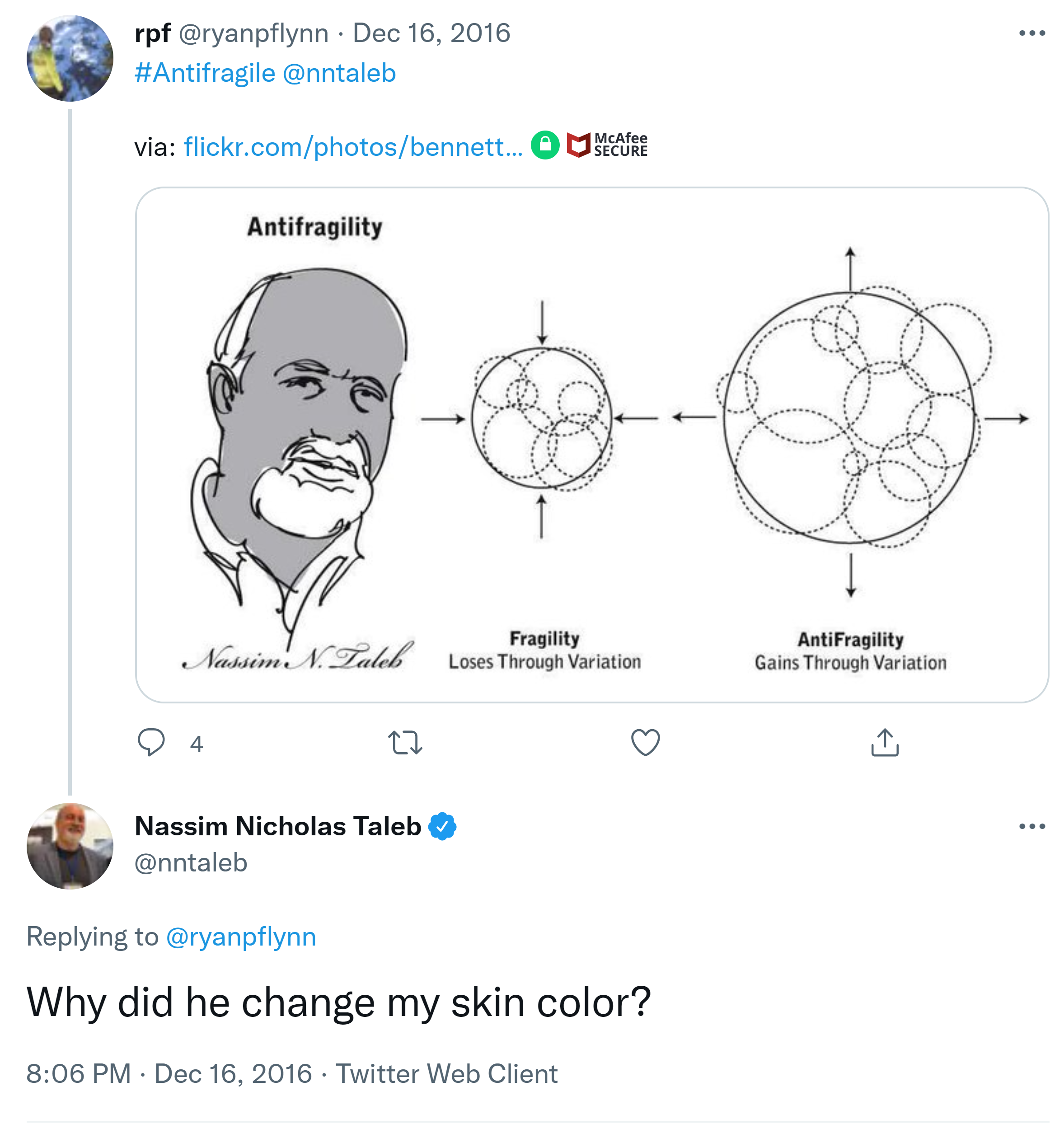Open more options on Taleb's reply
Viewport: 1064px width, 1138px height.
[x=1031, y=826]
